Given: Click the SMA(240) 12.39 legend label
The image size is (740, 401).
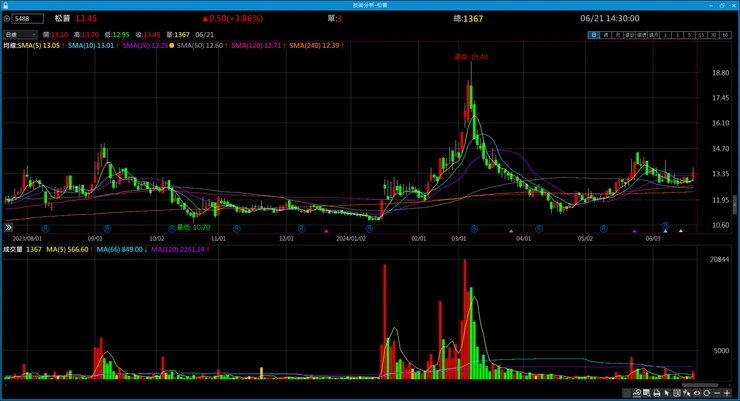Looking at the screenshot, I should pyautogui.click(x=314, y=46).
